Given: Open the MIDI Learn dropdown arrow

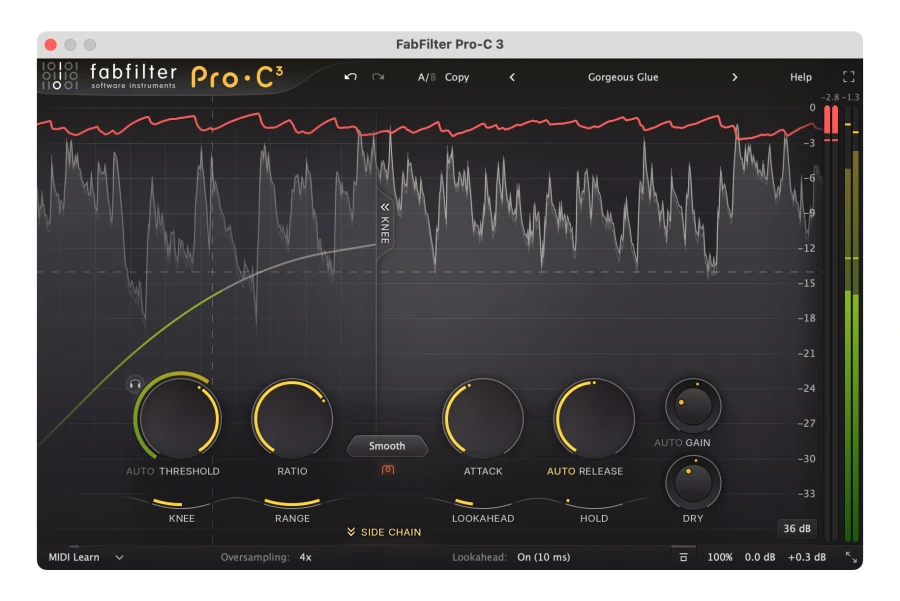Looking at the screenshot, I should (x=119, y=557).
